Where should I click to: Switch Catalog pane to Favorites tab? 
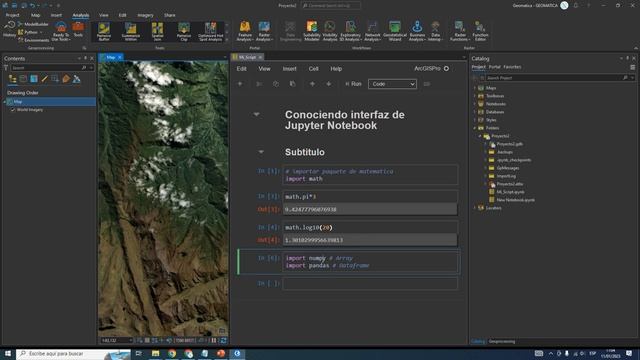(x=512, y=67)
